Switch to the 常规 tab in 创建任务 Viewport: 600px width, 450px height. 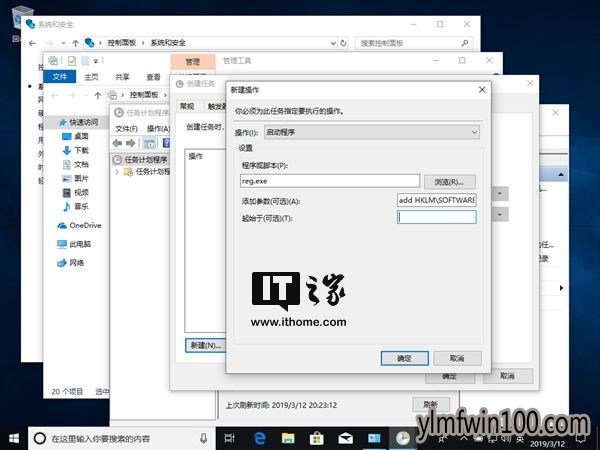[186, 106]
